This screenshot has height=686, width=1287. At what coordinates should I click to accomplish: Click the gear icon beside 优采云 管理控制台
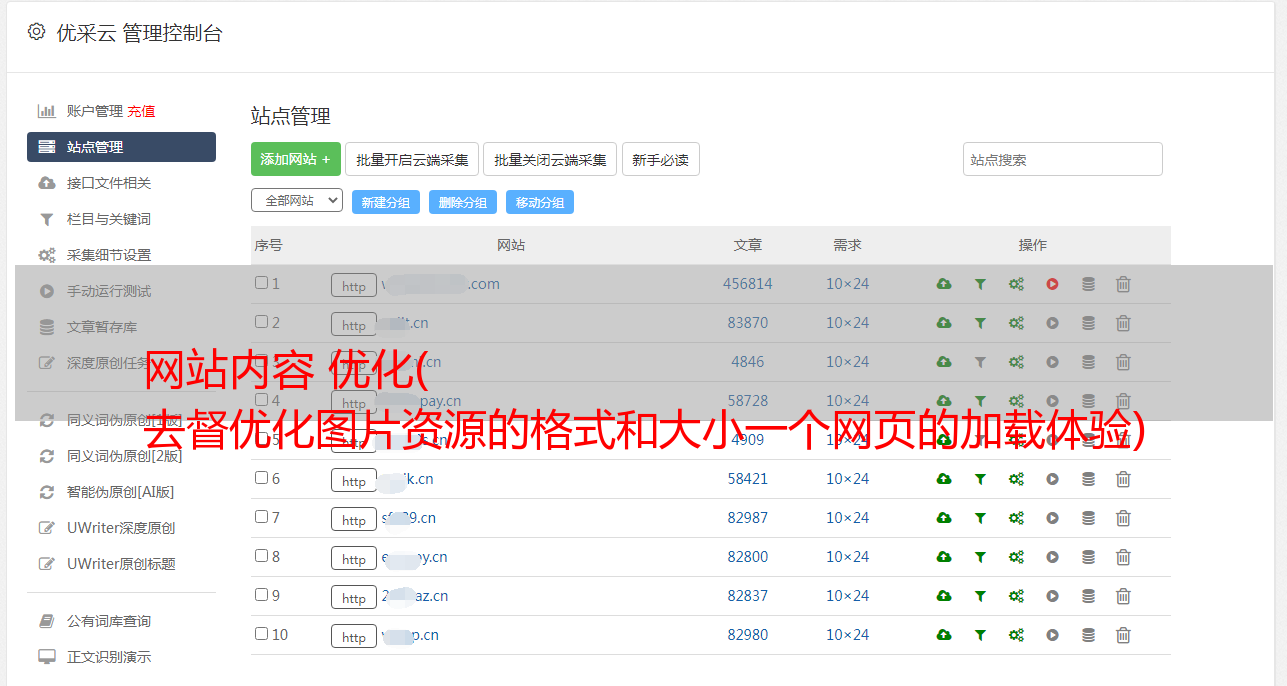[37, 32]
